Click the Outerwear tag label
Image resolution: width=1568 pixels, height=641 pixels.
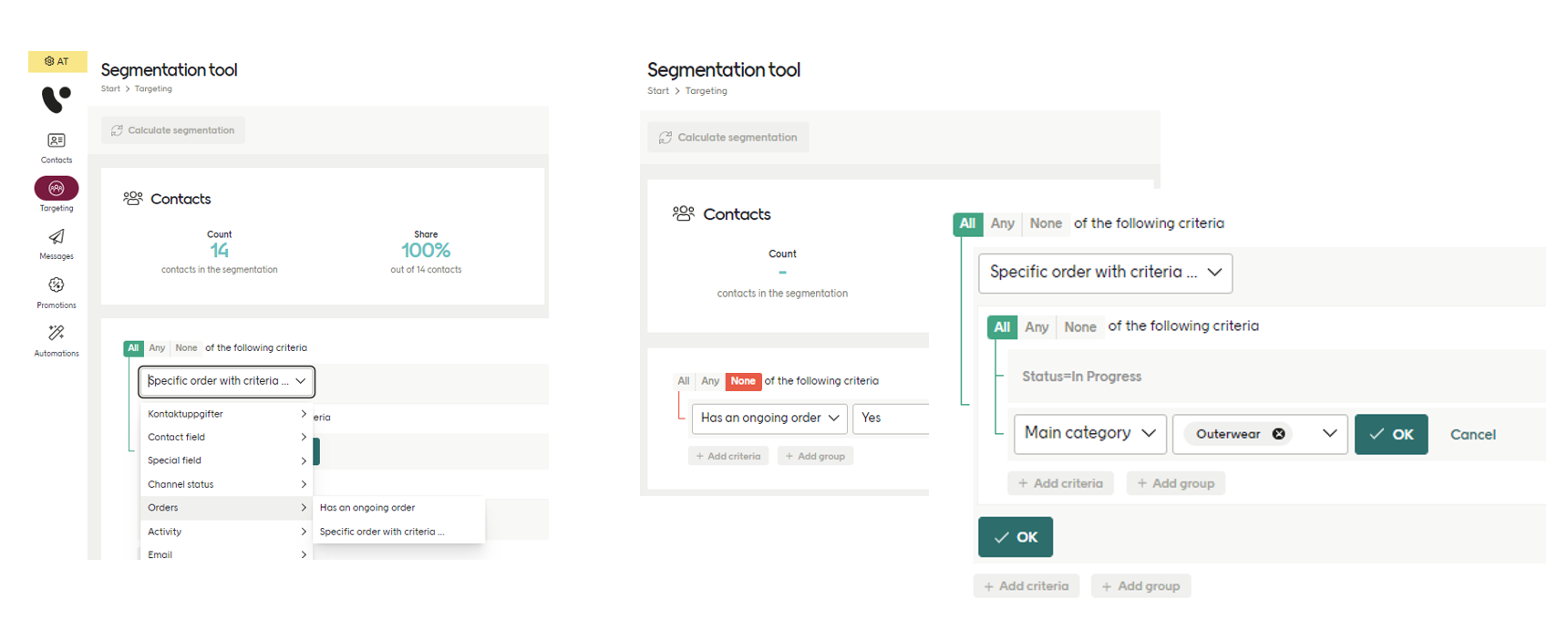pyautogui.click(x=1228, y=434)
